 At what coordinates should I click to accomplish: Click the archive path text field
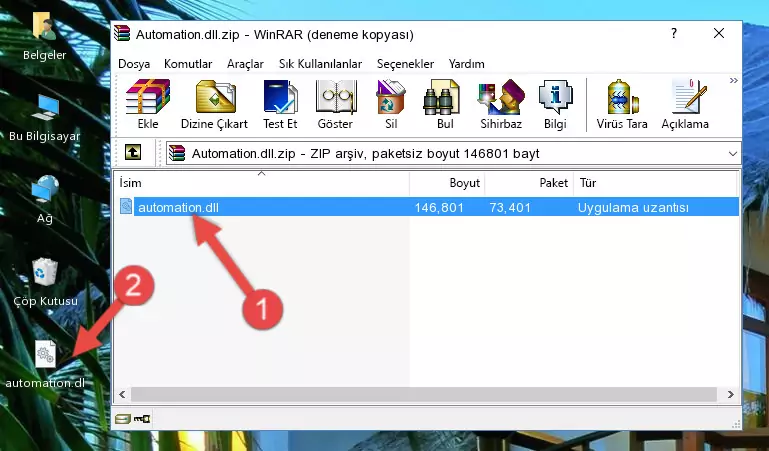[453, 153]
